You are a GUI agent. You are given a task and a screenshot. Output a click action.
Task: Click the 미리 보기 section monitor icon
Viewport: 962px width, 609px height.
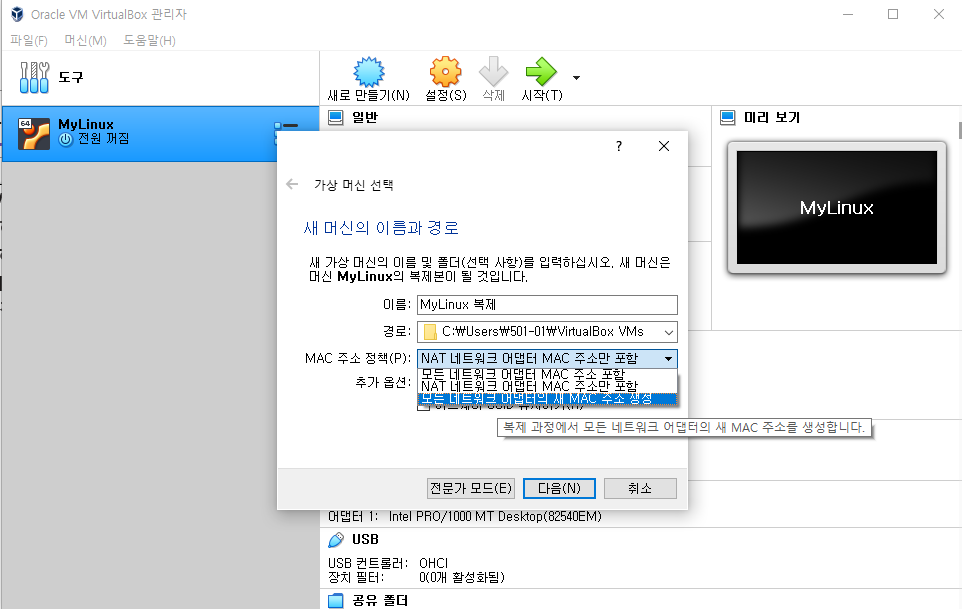tap(728, 117)
